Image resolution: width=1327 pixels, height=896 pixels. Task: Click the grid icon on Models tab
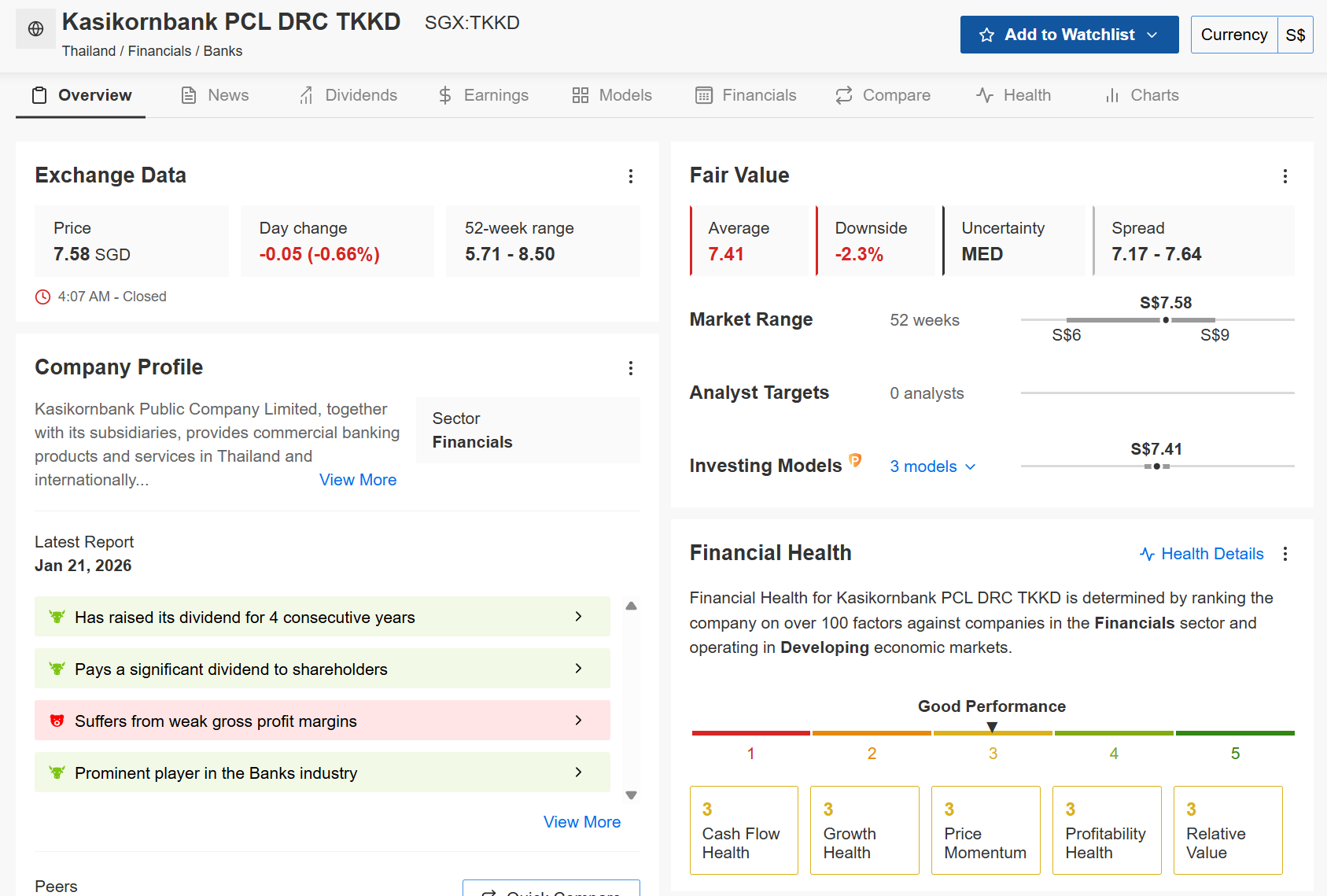pyautogui.click(x=581, y=96)
